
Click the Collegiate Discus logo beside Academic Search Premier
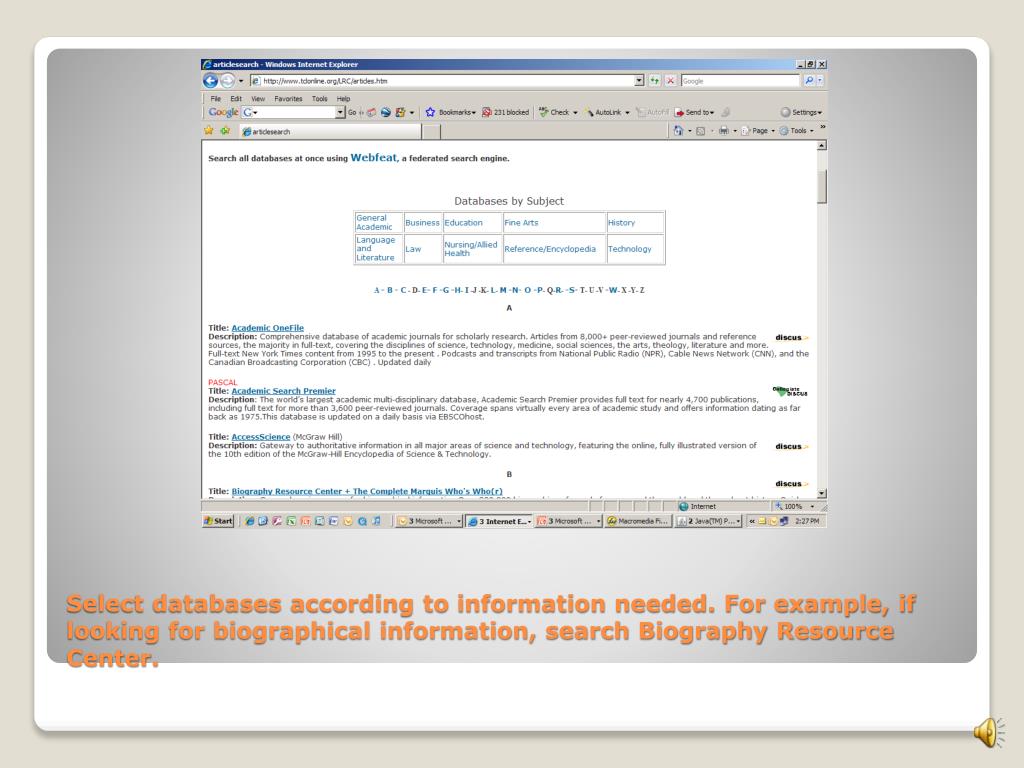(790, 391)
